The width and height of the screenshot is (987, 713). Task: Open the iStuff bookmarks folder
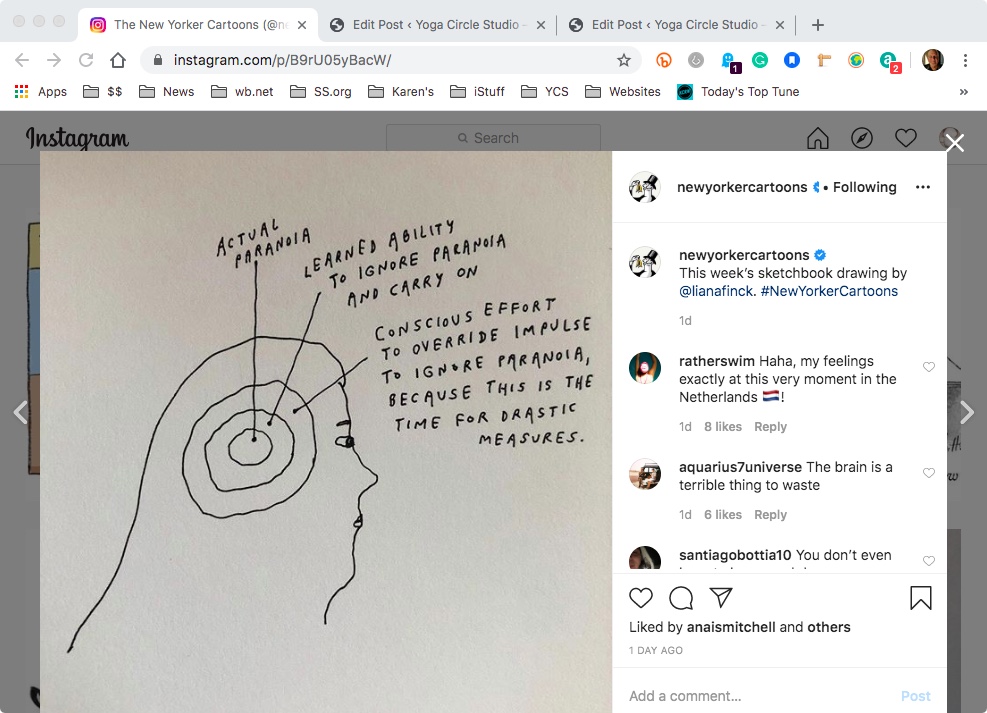(x=477, y=92)
